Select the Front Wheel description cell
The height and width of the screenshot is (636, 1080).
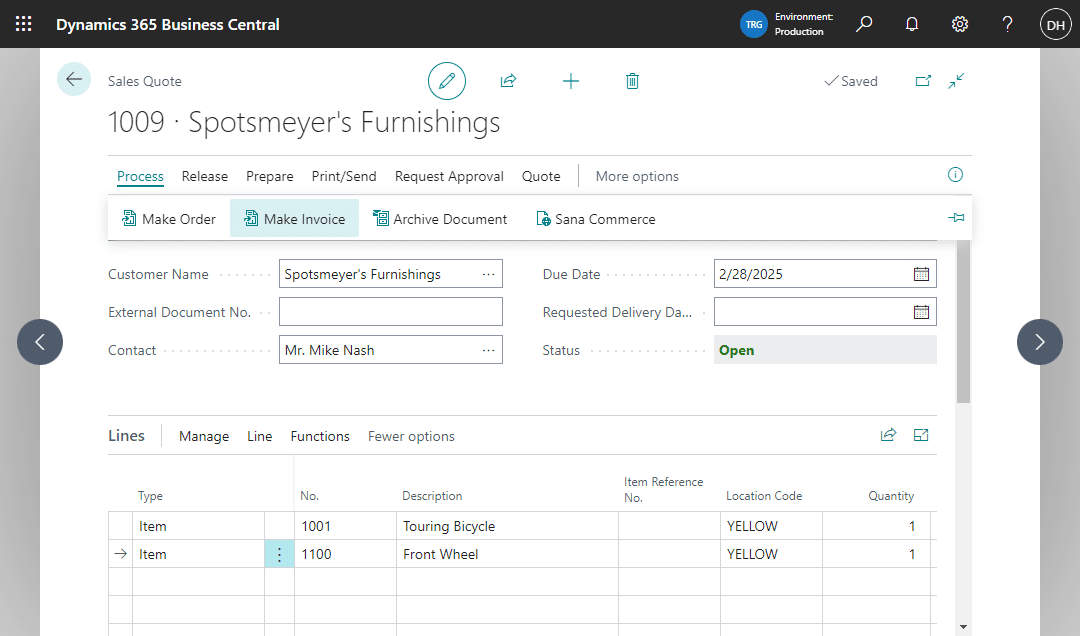tap(507, 554)
